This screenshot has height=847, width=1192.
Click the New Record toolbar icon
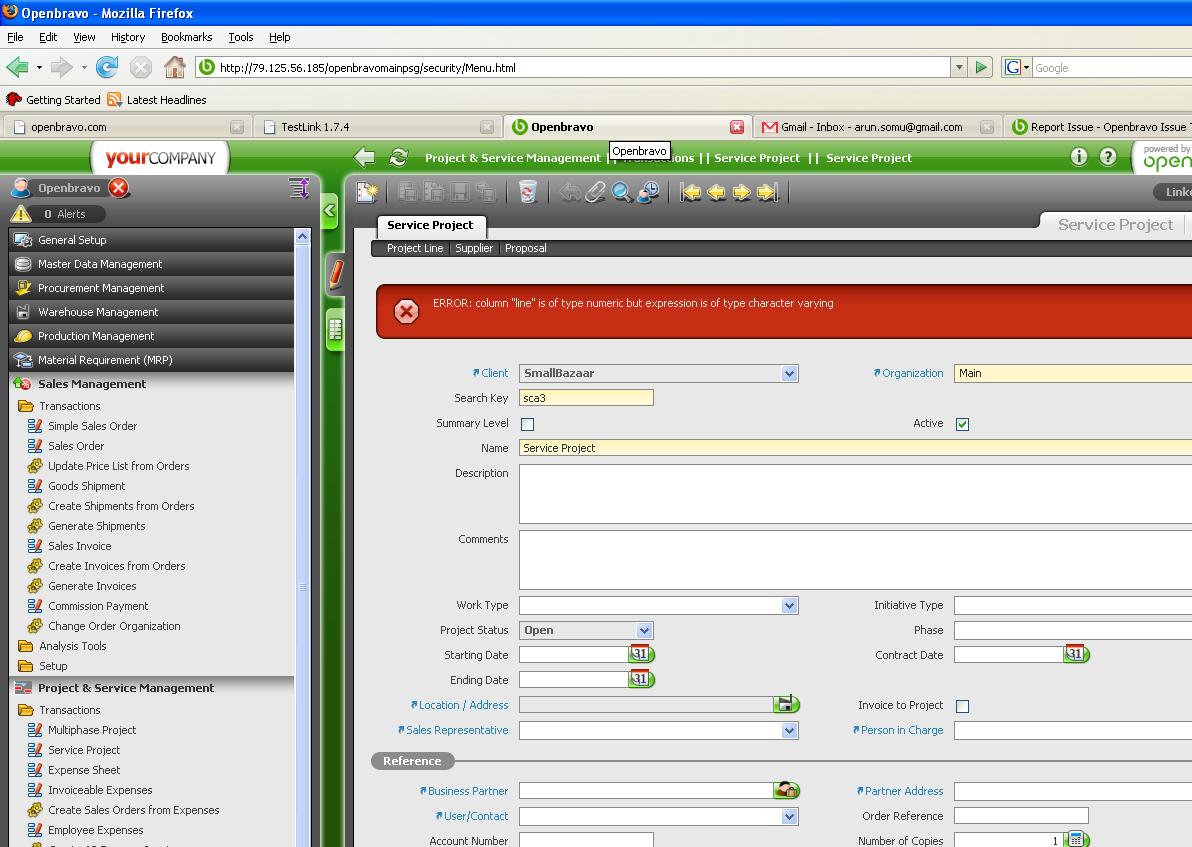coord(367,192)
